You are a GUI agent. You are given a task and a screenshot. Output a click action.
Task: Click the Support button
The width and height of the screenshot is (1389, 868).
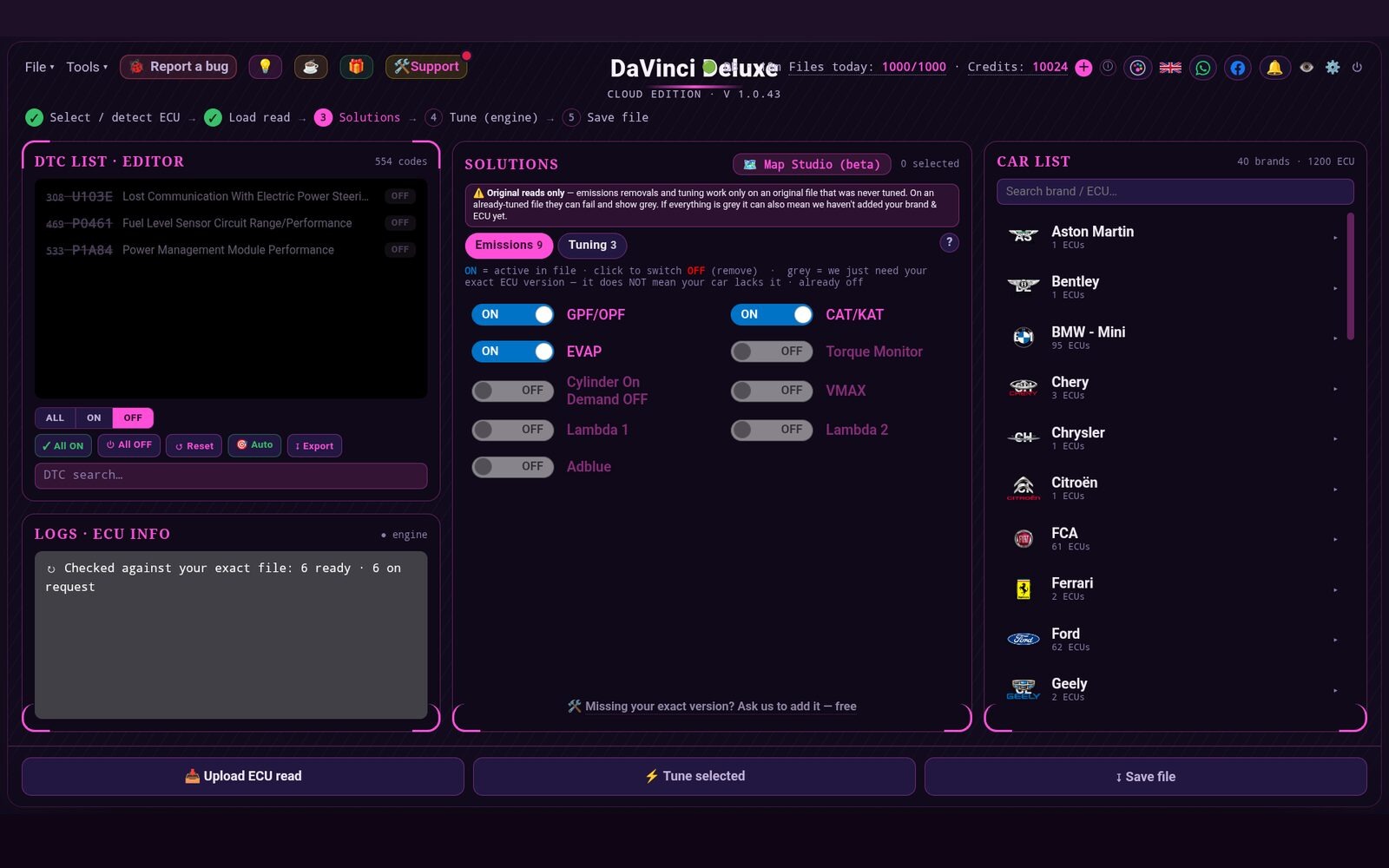426,67
